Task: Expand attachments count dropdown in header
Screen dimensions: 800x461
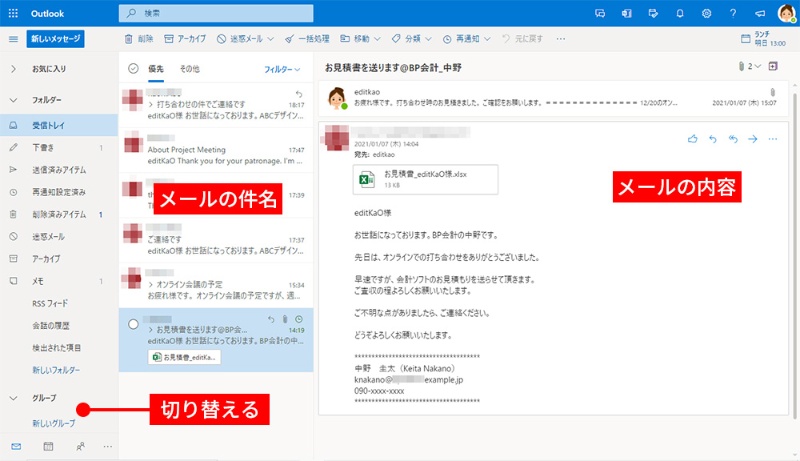Action: tap(749, 66)
